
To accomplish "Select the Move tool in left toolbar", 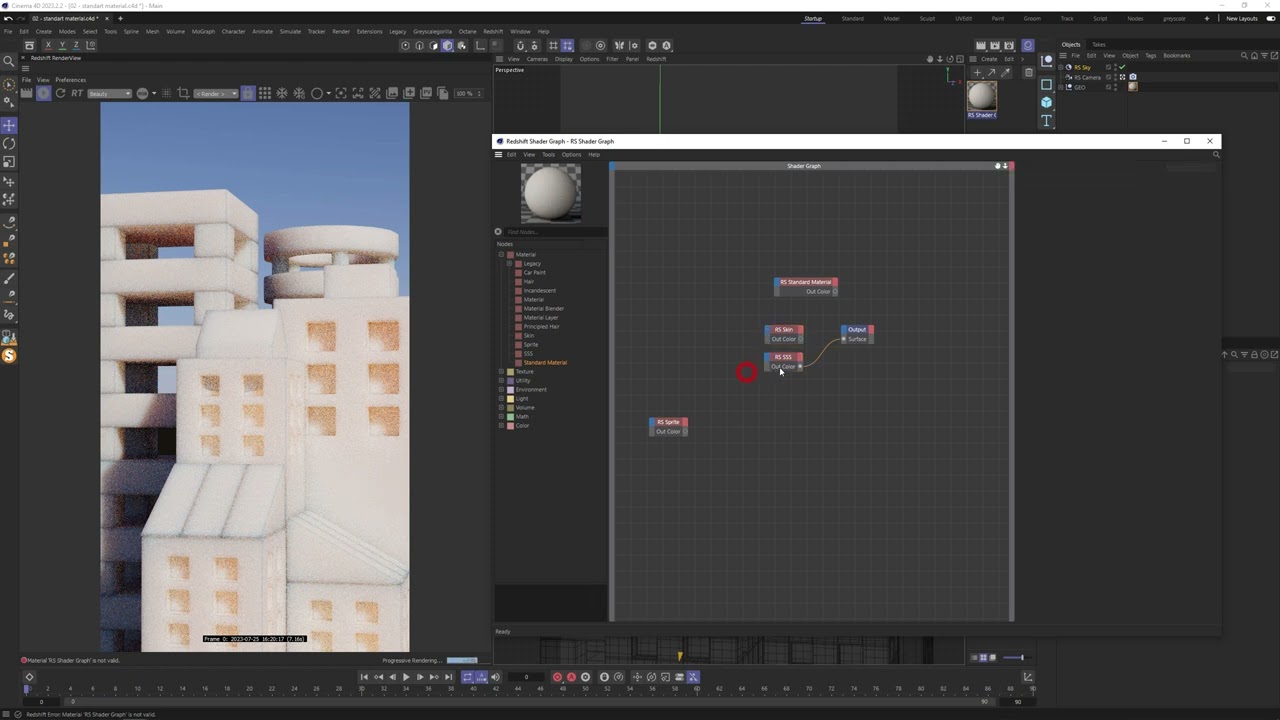I will pos(9,125).
